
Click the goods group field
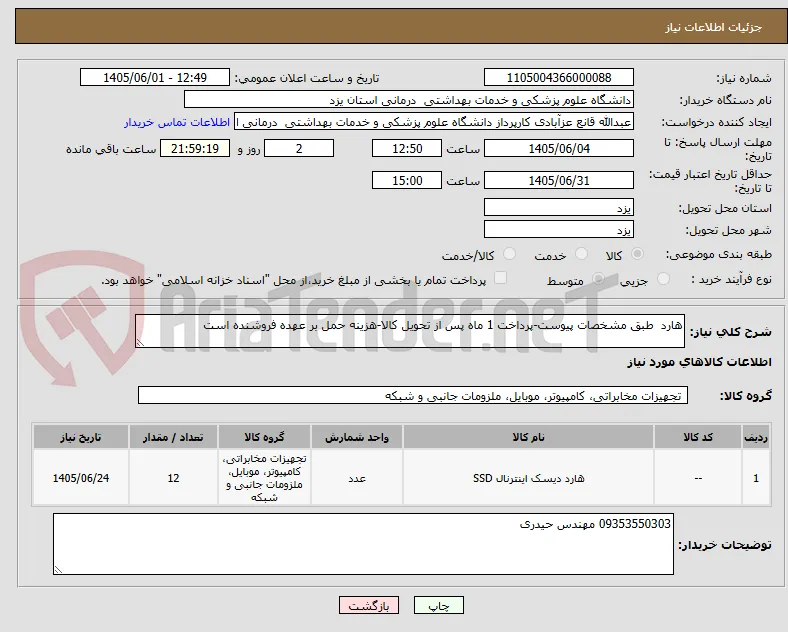(x=413, y=395)
